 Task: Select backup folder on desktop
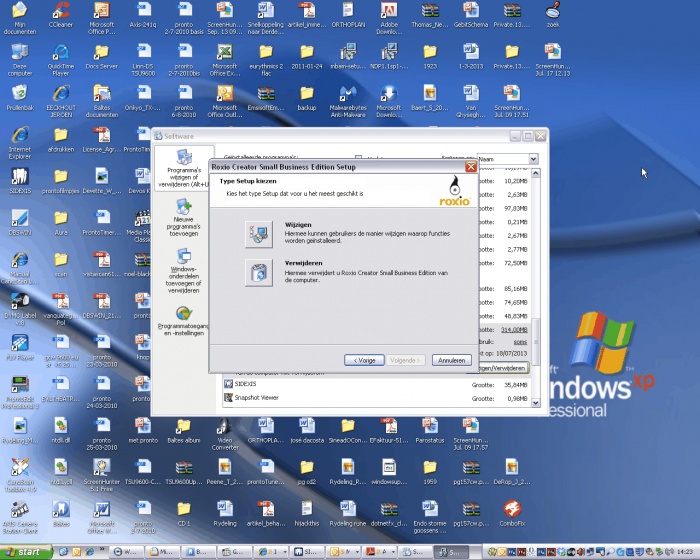[x=307, y=98]
